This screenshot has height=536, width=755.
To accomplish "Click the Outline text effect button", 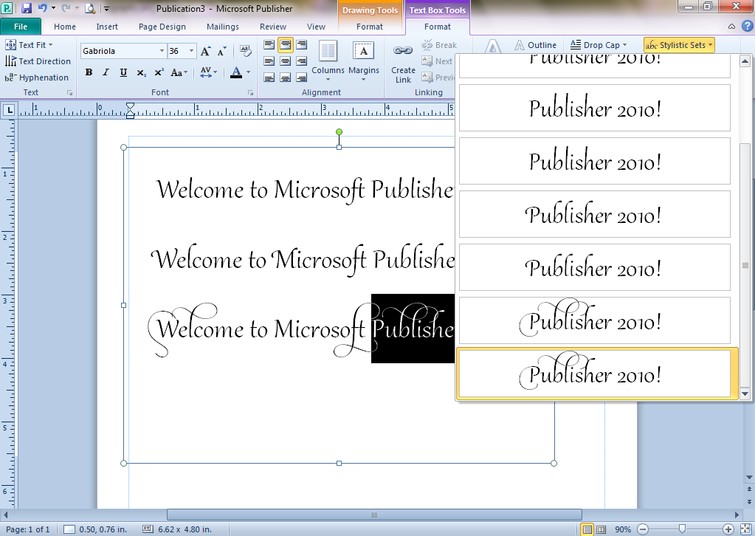I will click(x=535, y=45).
